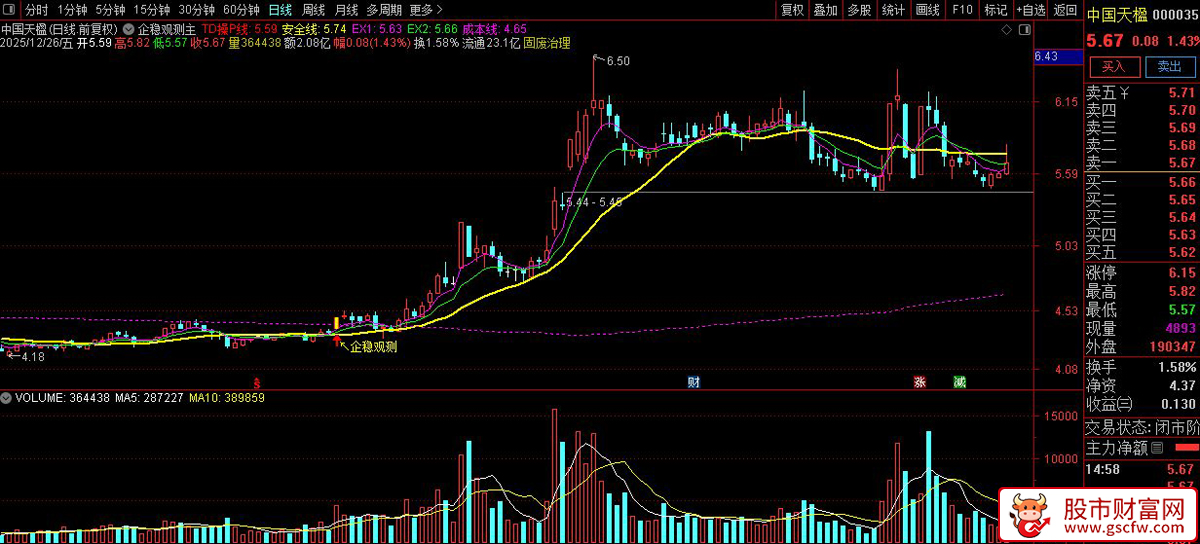Click the 6.50 high price label
The width and height of the screenshot is (1200, 544).
pyautogui.click(x=618, y=61)
